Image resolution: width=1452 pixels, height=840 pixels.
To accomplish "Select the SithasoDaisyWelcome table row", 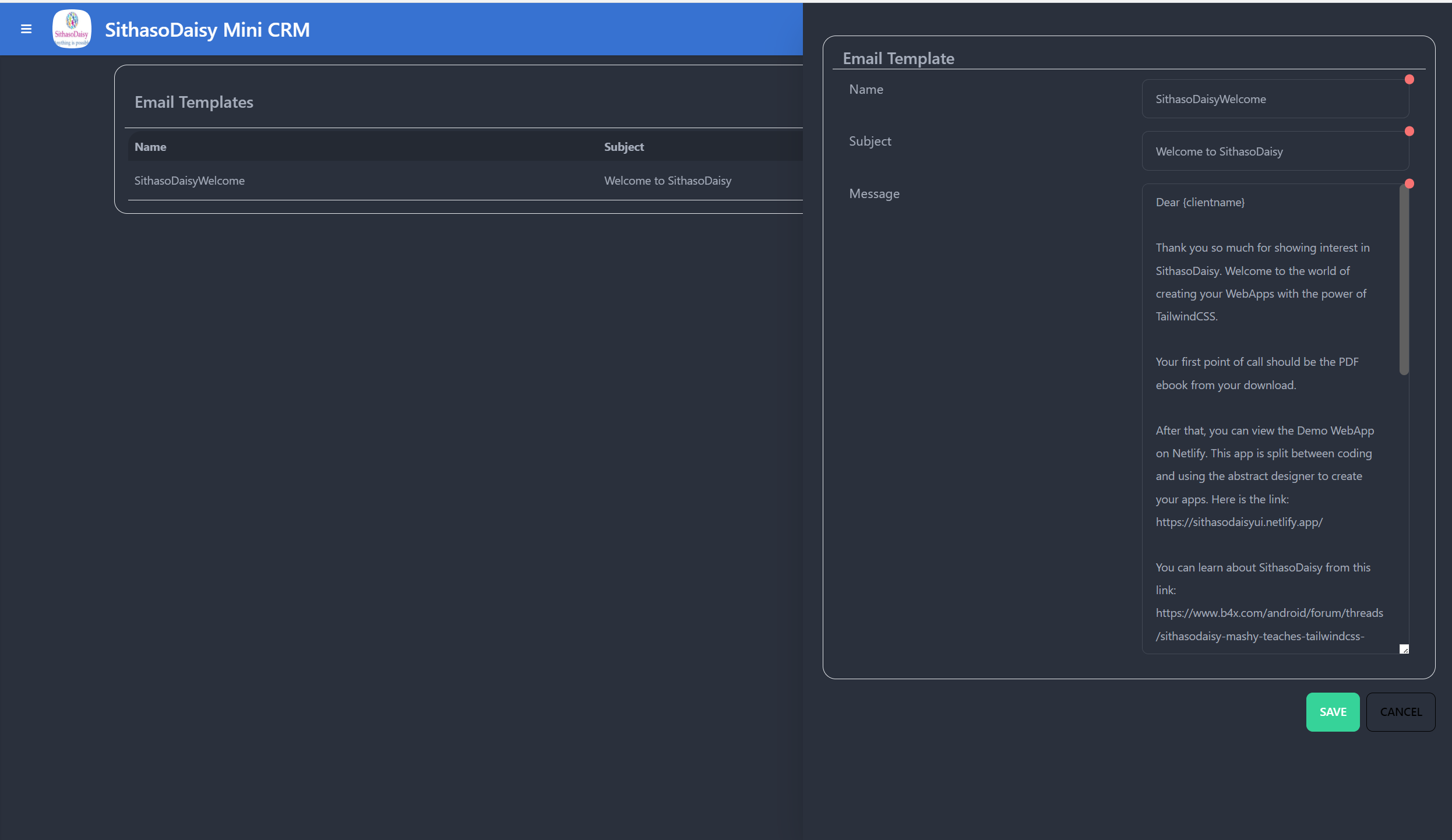I will pos(189,181).
